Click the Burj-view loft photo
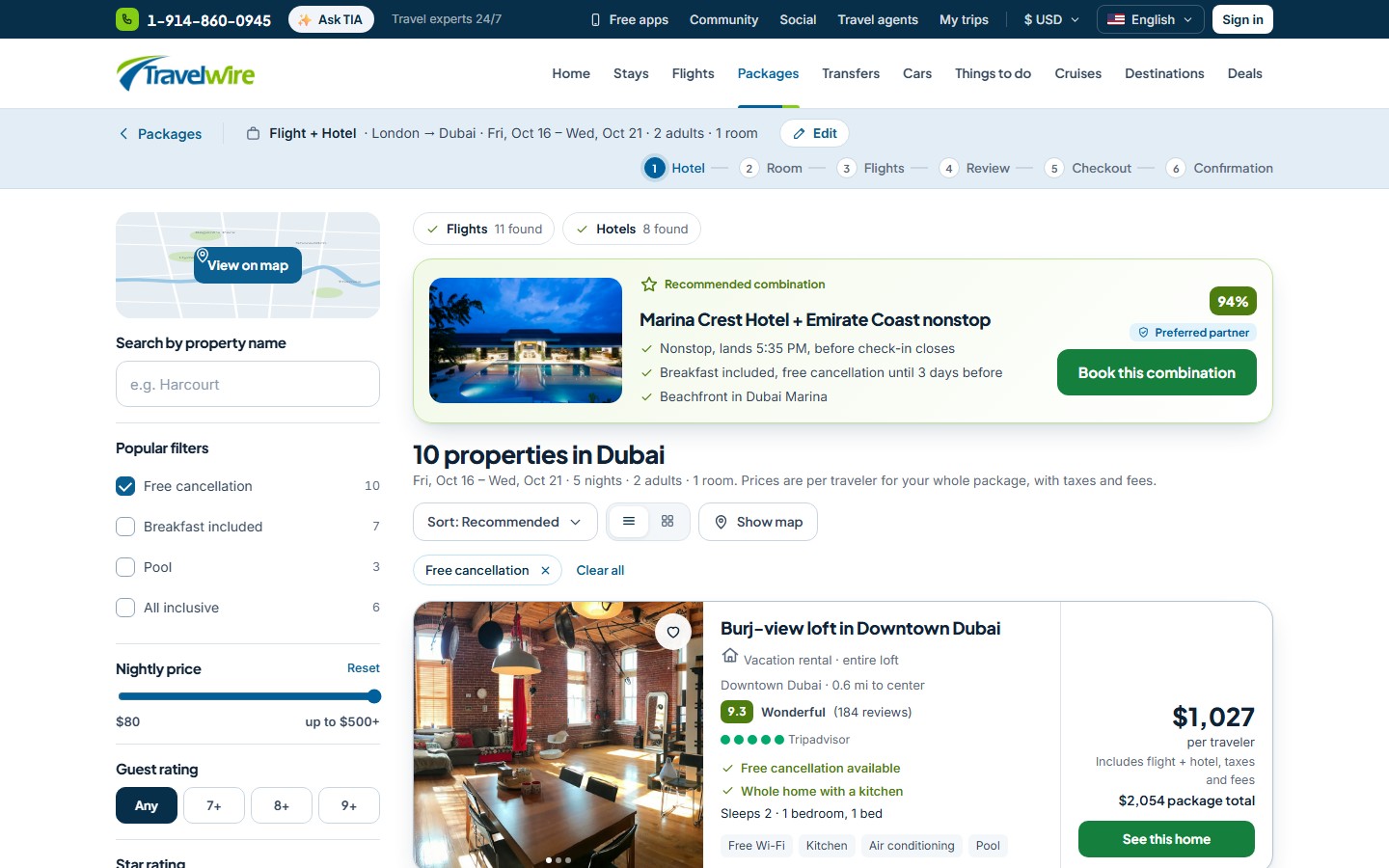This screenshot has height=868, width=1389. pyautogui.click(x=558, y=735)
